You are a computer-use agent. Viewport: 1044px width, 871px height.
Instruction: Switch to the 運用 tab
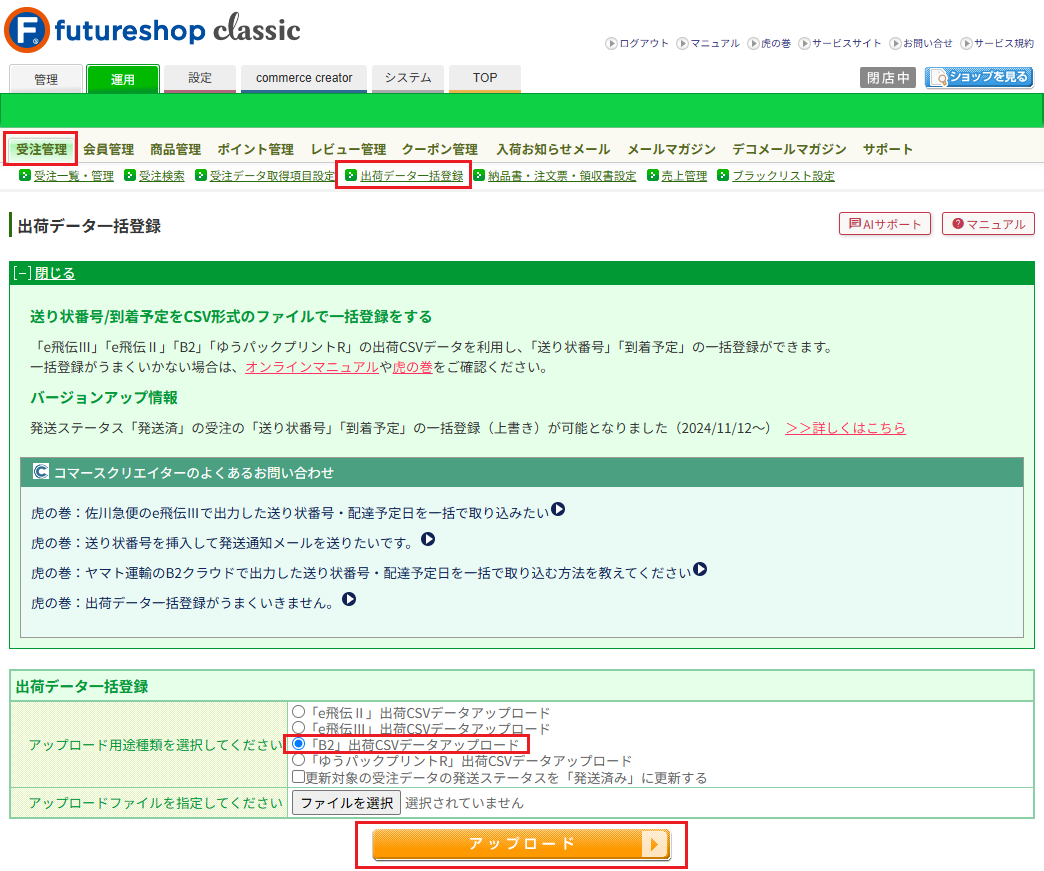[x=123, y=79]
